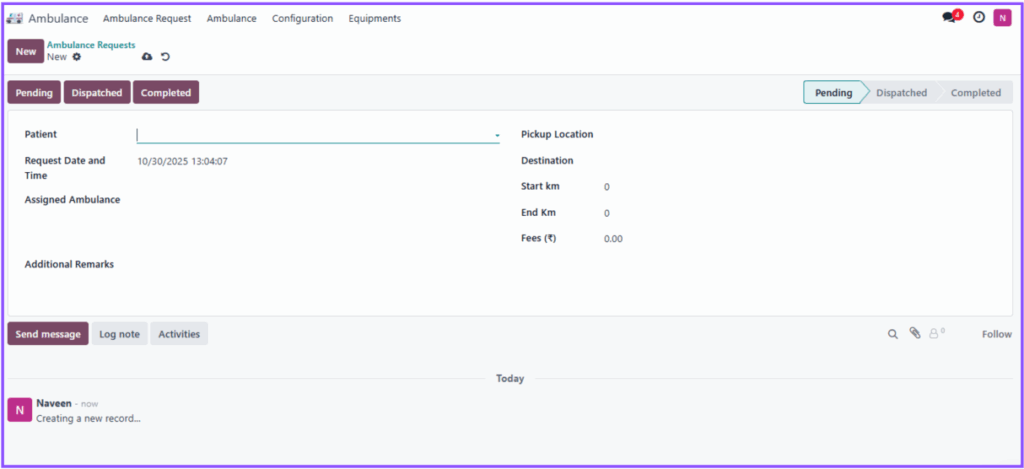Click the Ambulance Requests breadcrumb link
Image resolution: width=1024 pixels, height=469 pixels.
coord(91,45)
